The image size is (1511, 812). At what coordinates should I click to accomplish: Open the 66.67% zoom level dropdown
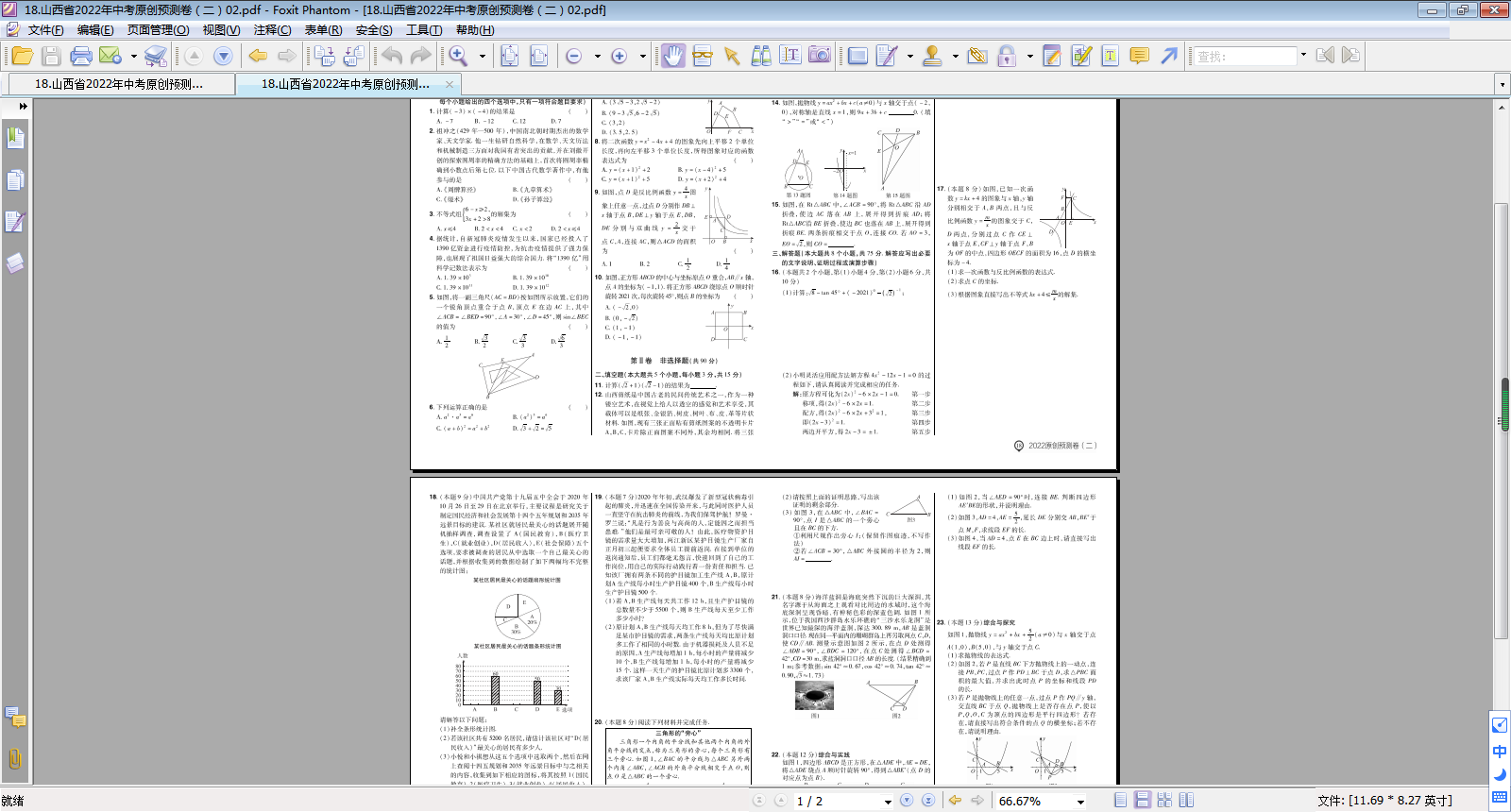[x=1080, y=801]
